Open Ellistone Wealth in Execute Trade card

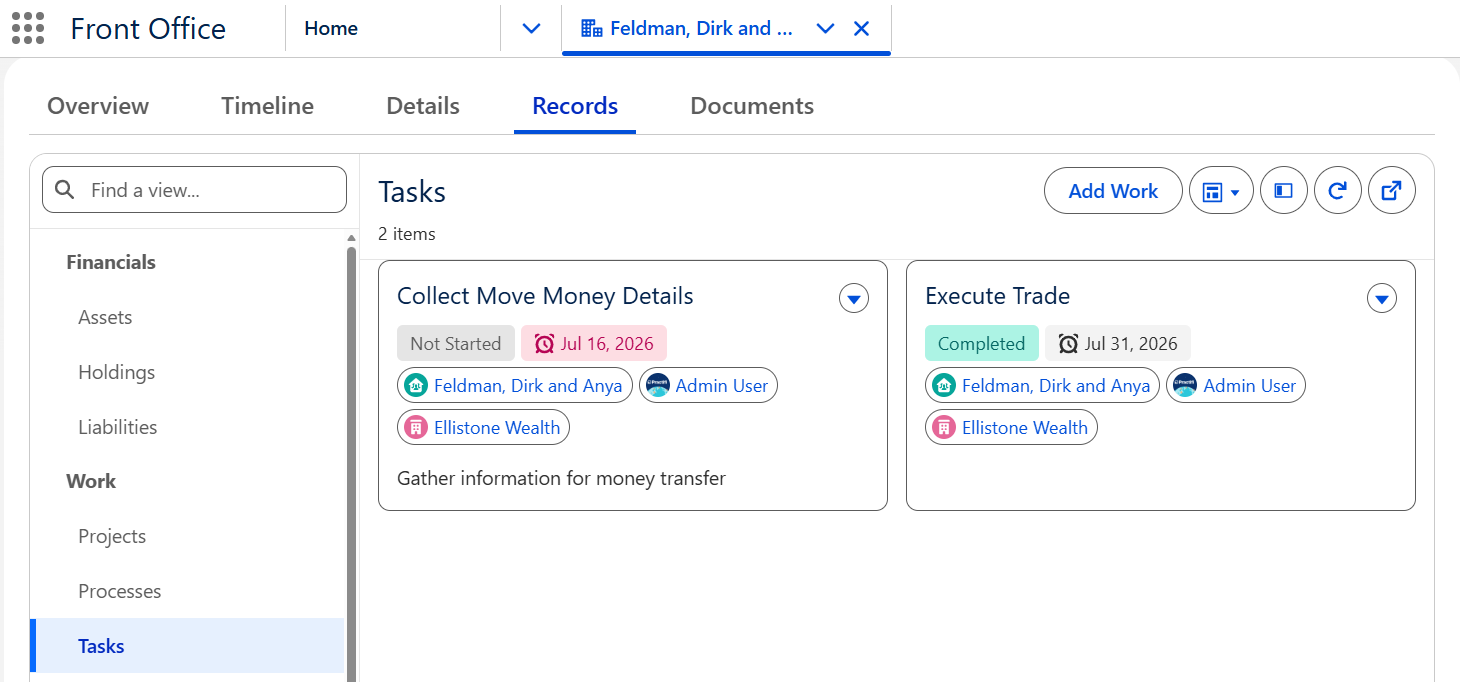(x=1025, y=428)
